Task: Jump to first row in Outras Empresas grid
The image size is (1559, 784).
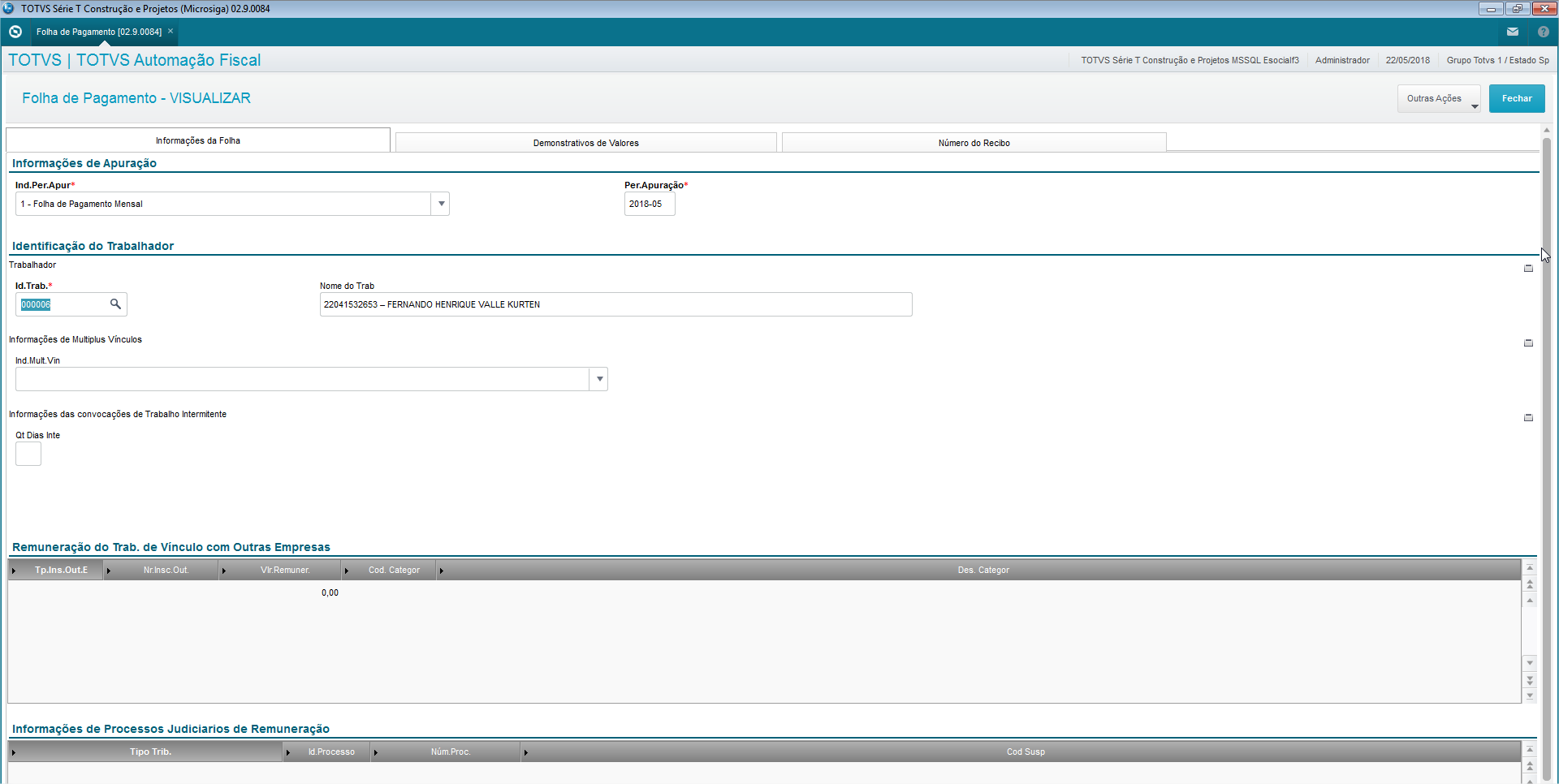Action: tap(1530, 568)
